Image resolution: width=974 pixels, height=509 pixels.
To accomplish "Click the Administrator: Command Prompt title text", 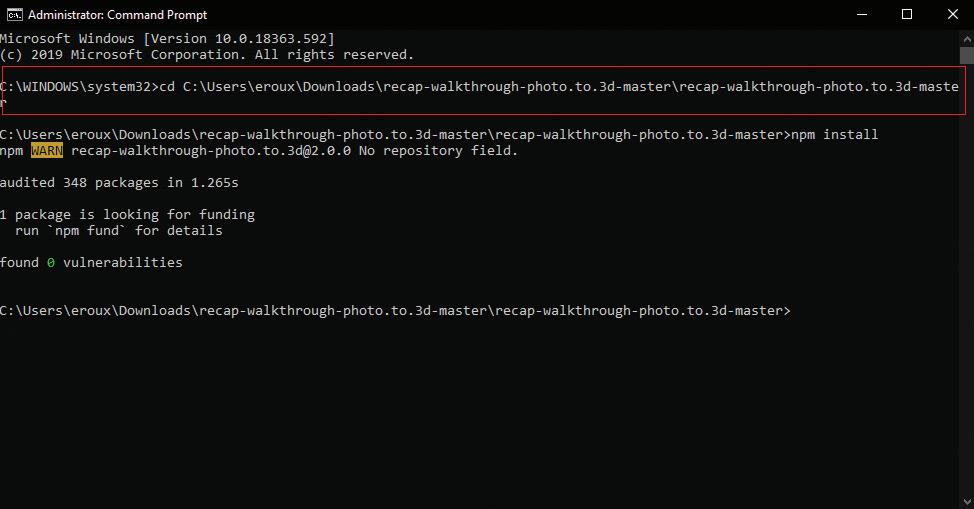I will pyautogui.click(x=117, y=14).
